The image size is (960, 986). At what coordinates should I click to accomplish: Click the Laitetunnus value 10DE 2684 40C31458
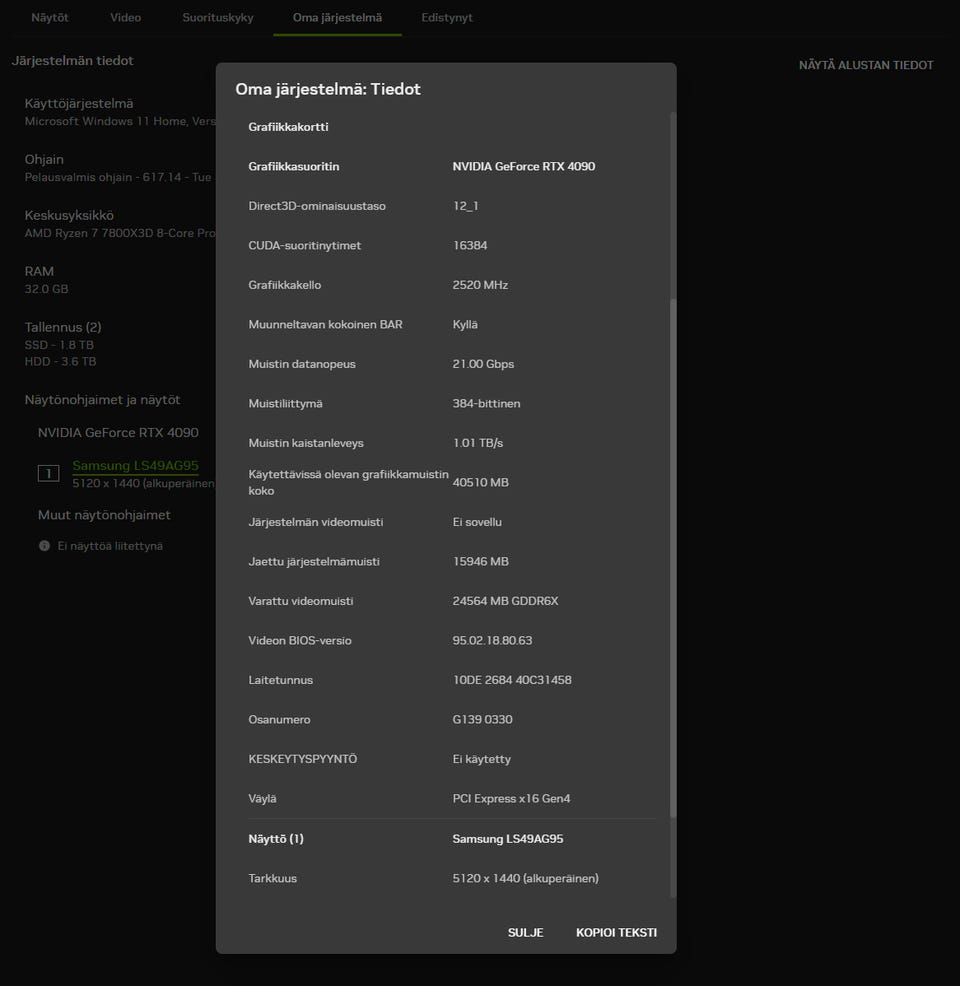[512, 680]
